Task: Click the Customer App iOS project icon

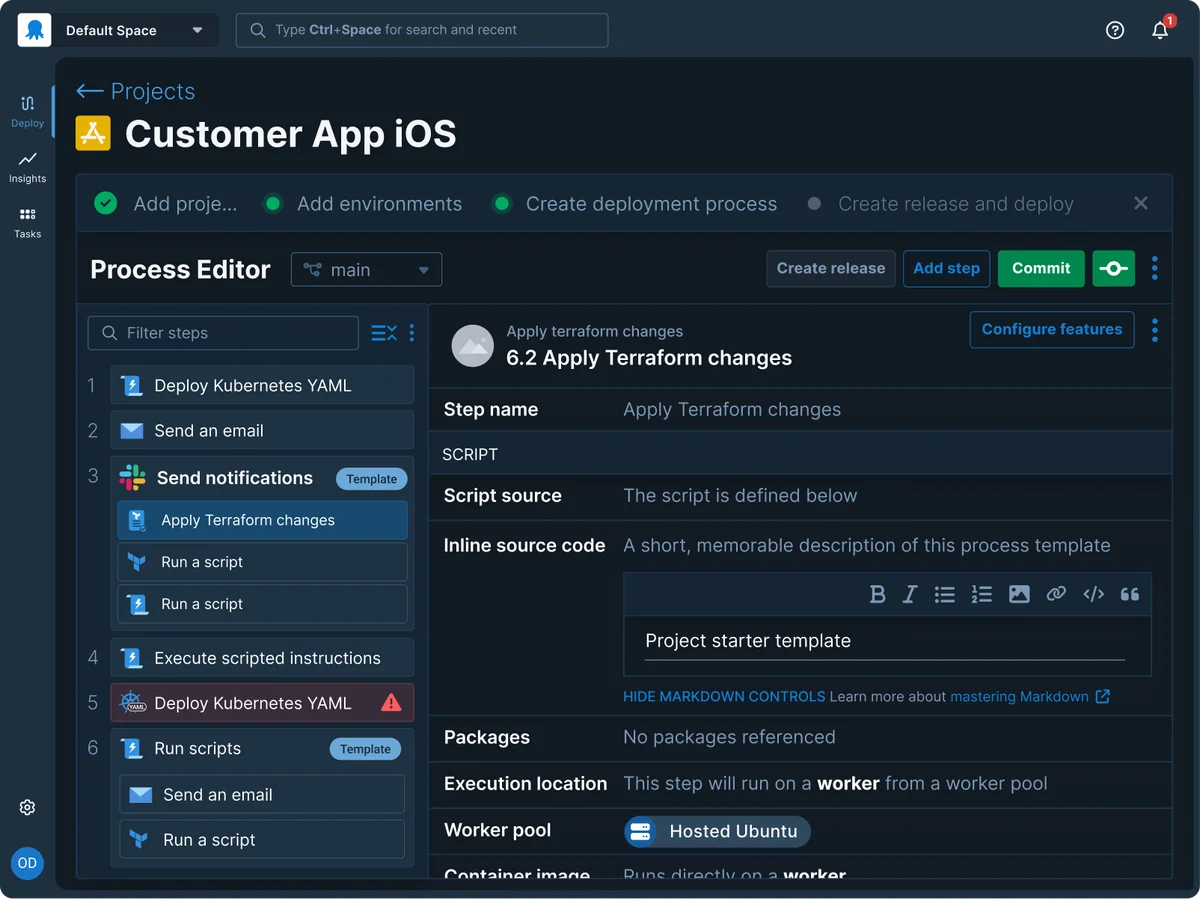Action: pos(93,134)
